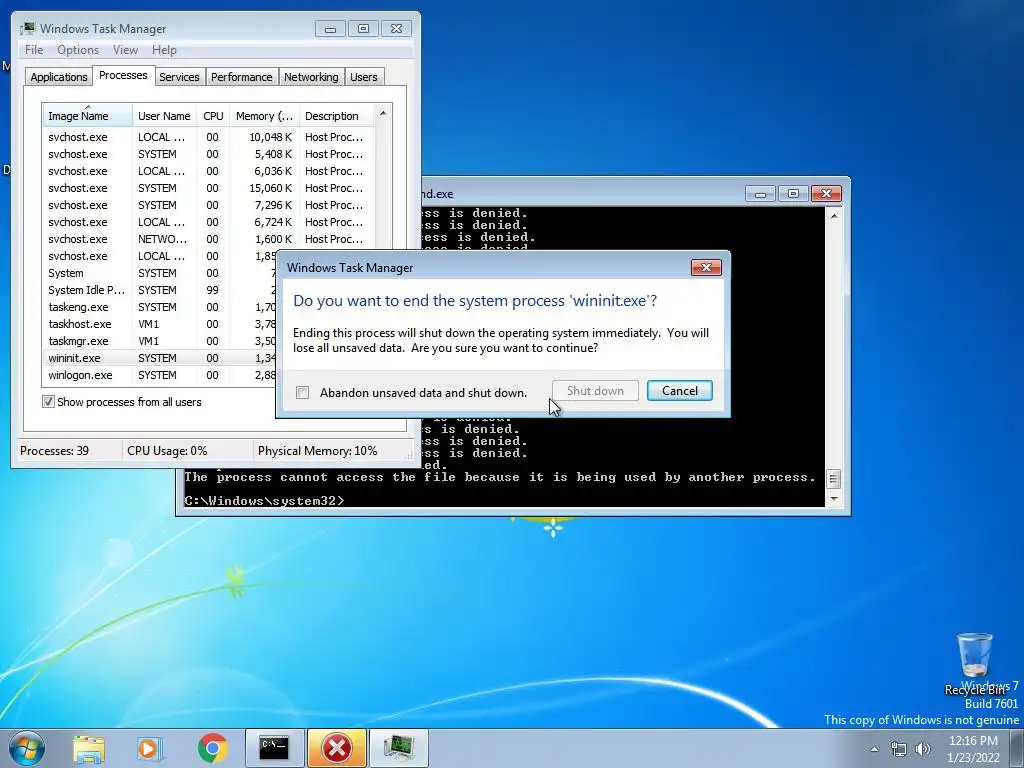1024x768 pixels.
Task: Sort by User Name column header
Action: tap(165, 116)
